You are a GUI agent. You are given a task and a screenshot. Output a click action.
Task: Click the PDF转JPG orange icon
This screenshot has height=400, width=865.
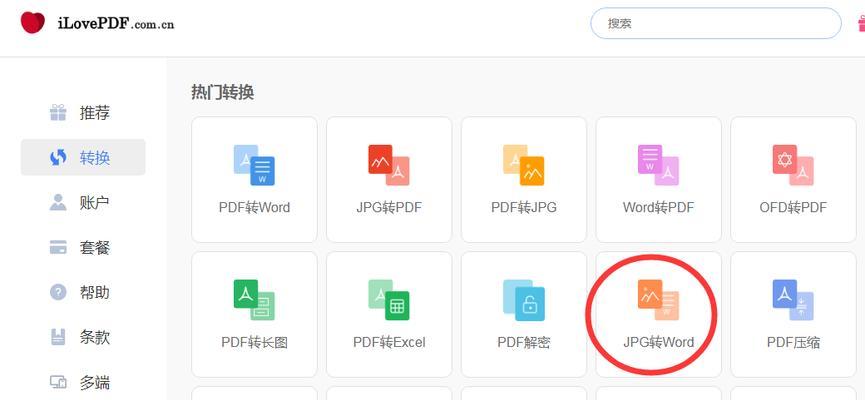(524, 165)
